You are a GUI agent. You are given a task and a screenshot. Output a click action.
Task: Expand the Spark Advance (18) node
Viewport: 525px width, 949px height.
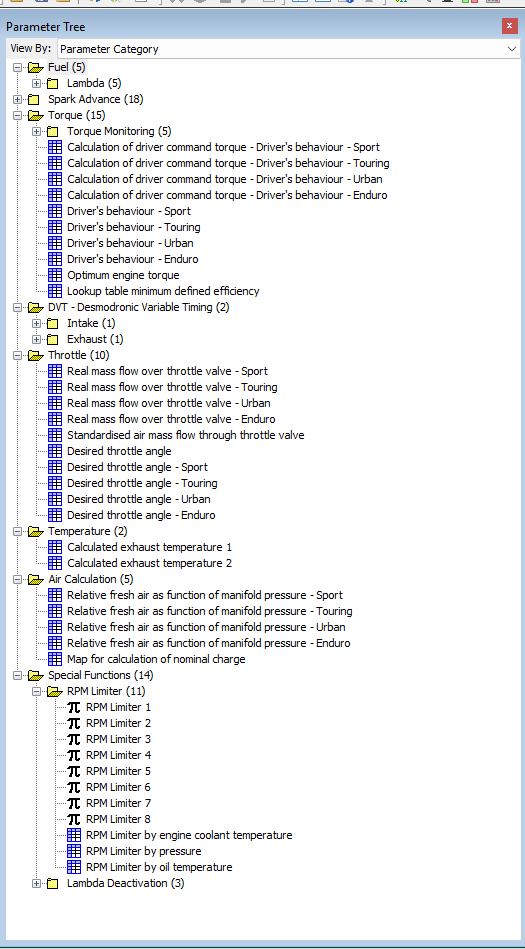17,99
